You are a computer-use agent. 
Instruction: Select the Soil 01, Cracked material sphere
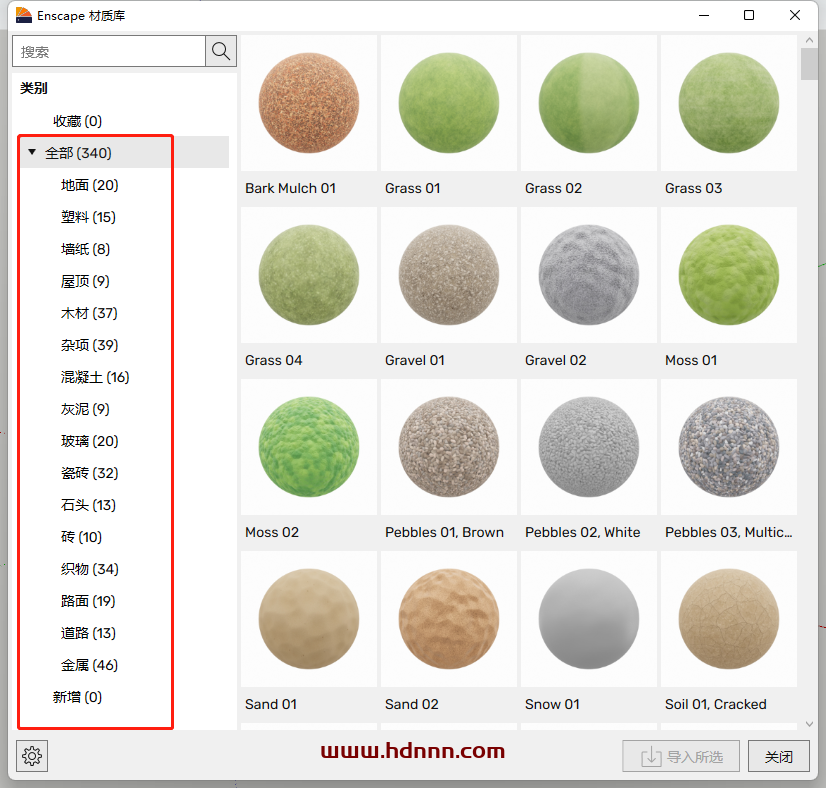[729, 619]
